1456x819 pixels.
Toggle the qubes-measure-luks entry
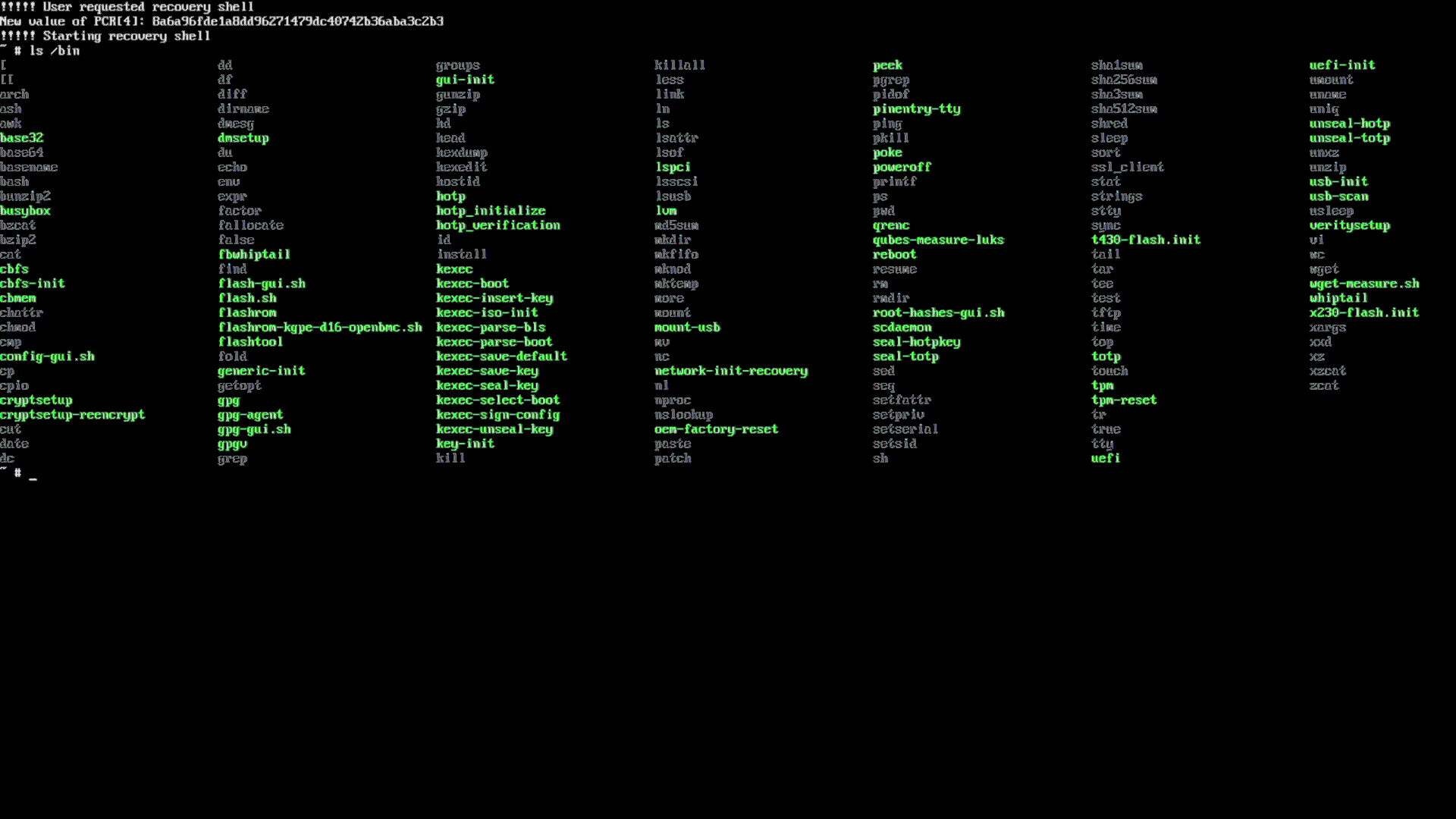tap(937, 239)
